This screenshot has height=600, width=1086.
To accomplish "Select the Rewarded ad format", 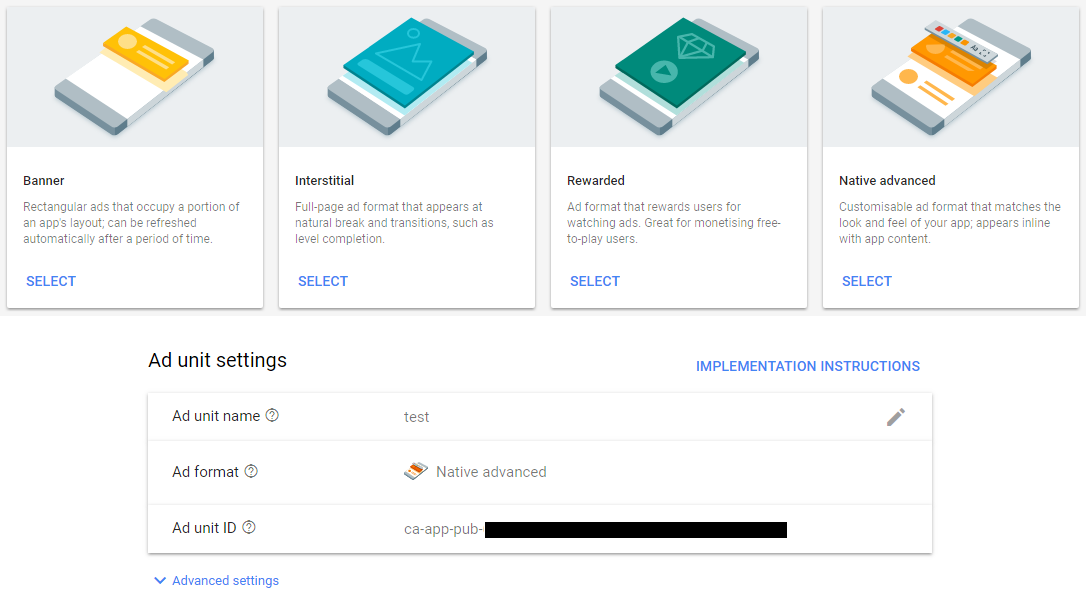I will click(x=595, y=281).
